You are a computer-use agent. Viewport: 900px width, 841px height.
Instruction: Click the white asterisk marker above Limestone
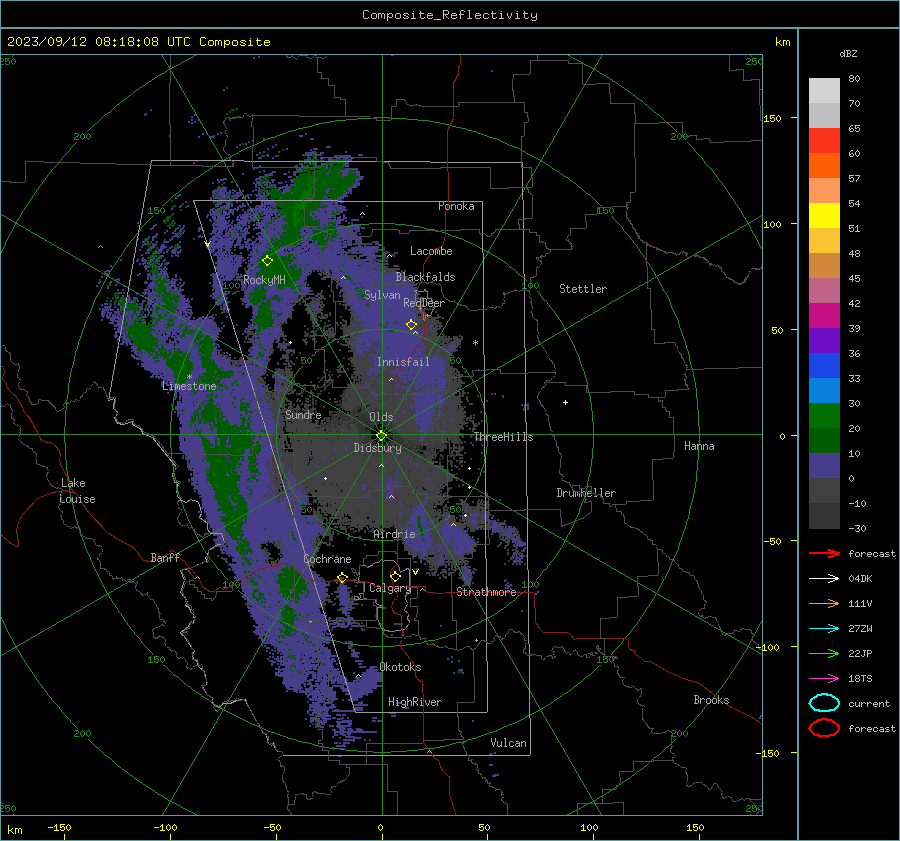point(189,377)
